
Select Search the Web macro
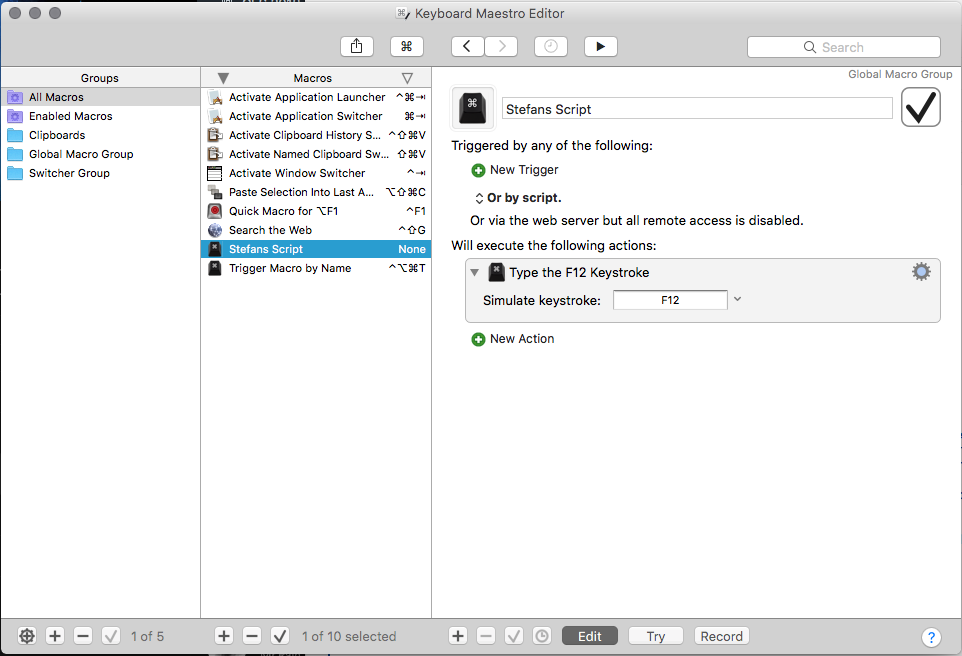click(316, 230)
